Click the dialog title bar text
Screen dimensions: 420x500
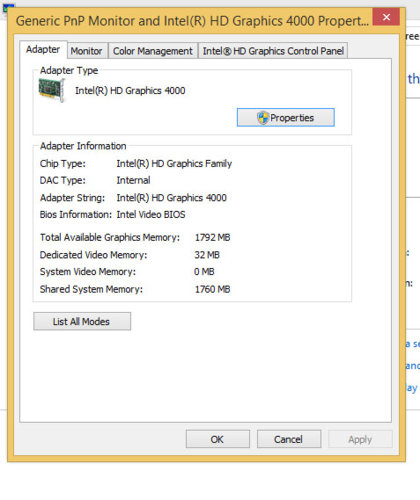tap(192, 21)
